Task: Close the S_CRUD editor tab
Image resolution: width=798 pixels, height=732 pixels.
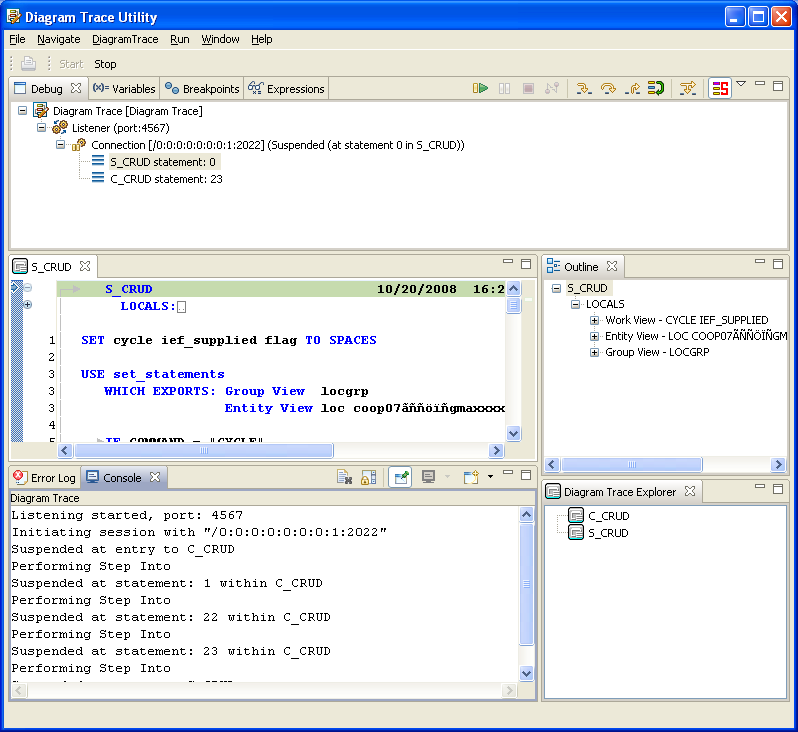Action: 85,267
